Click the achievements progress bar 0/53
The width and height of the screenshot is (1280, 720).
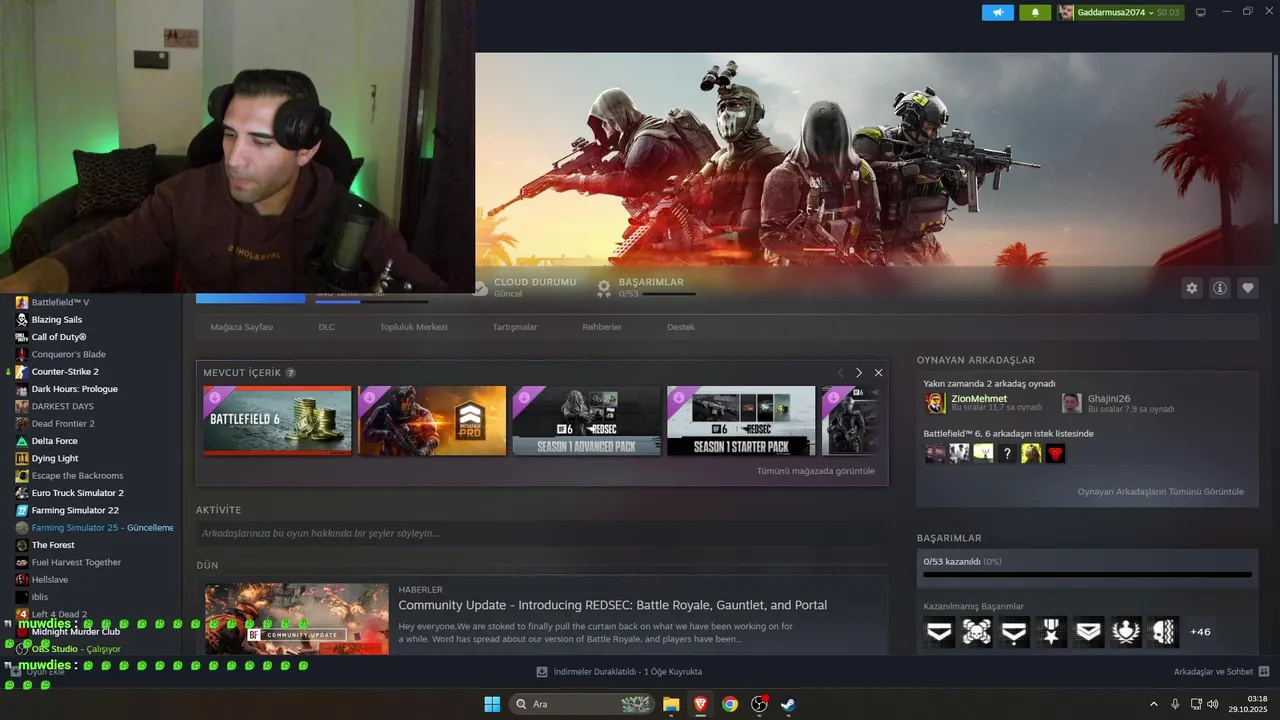(1087, 575)
